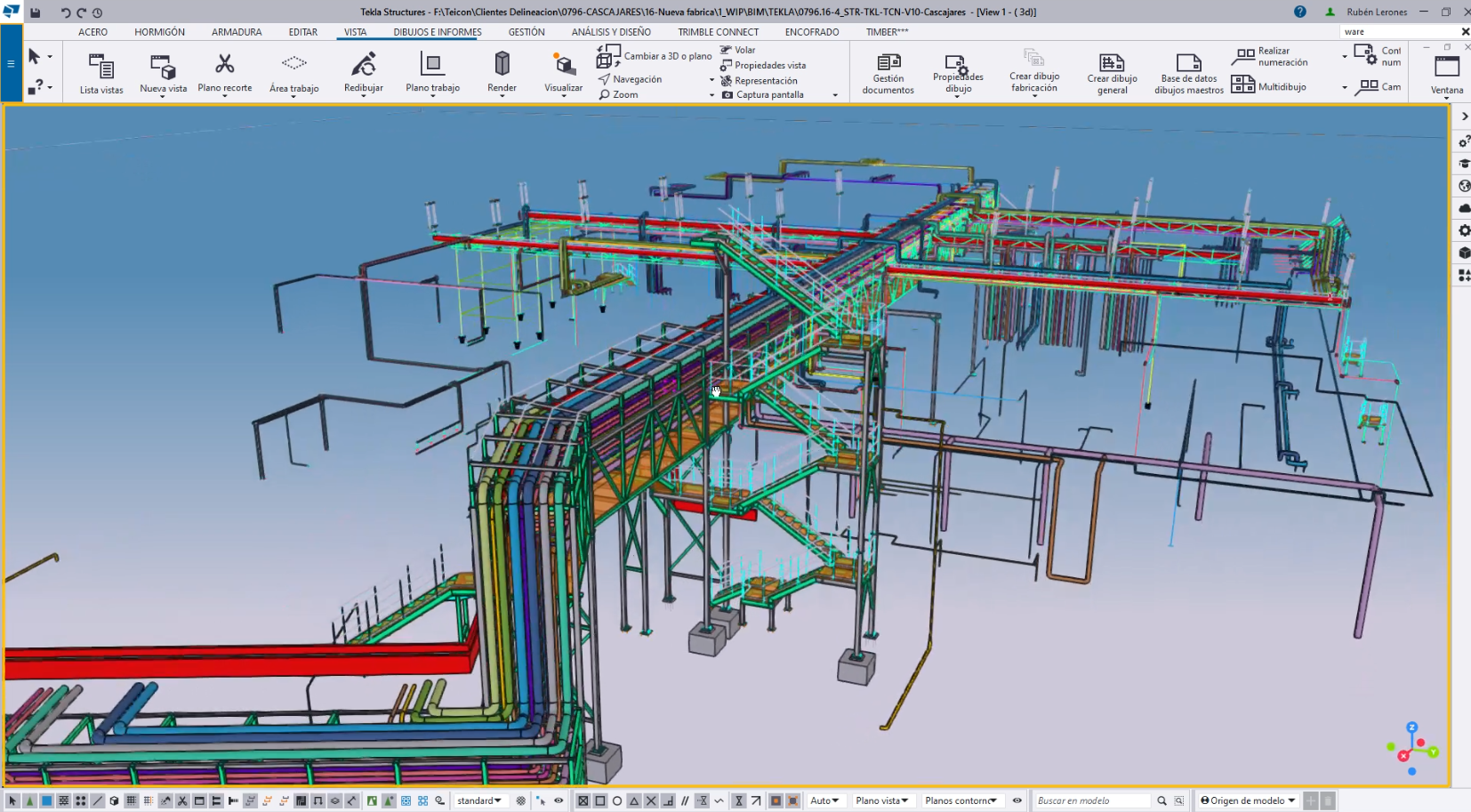This screenshot has width=1471, height=812.
Task: Click the Redibujar redraw icon
Action: click(x=363, y=64)
